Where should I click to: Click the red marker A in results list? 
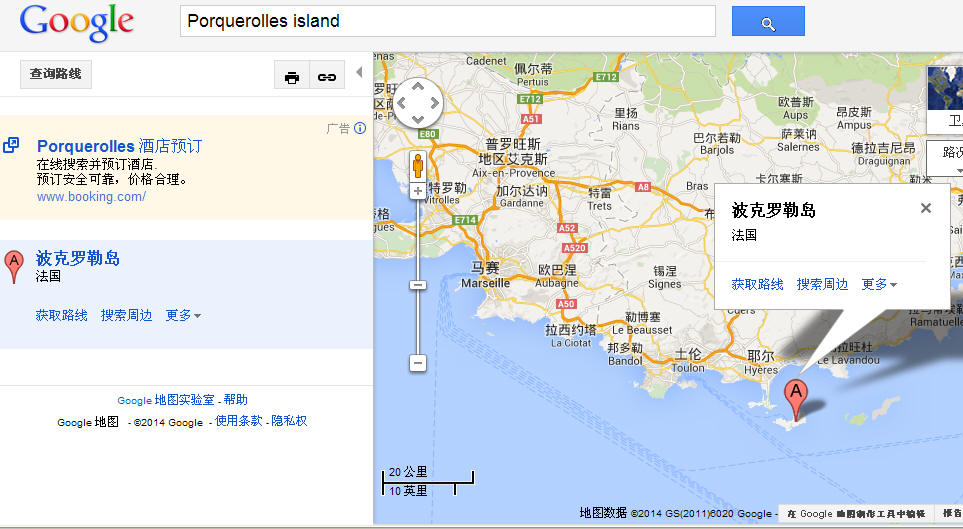click(14, 266)
